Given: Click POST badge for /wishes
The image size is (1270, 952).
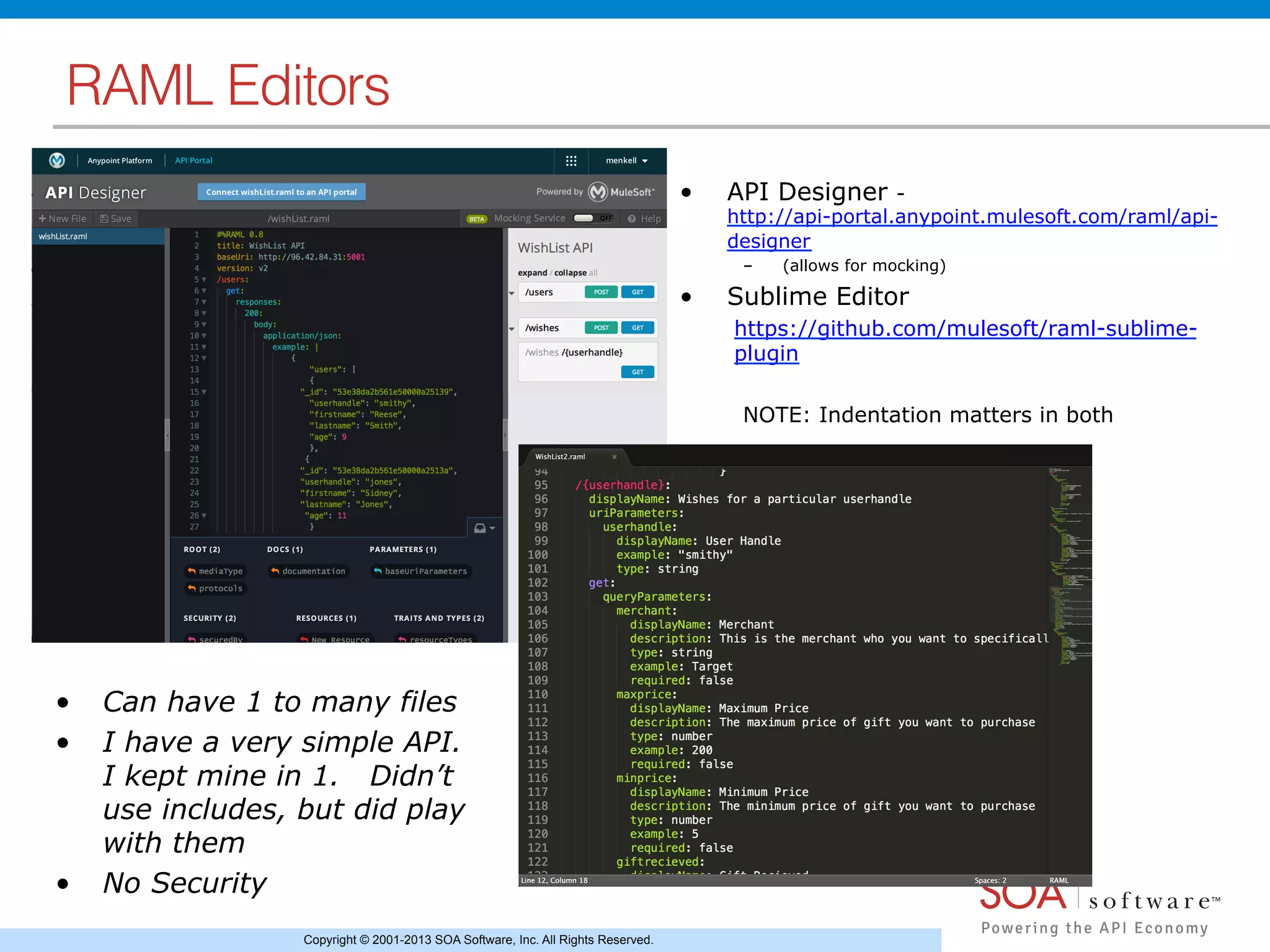Looking at the screenshot, I should click(x=601, y=328).
